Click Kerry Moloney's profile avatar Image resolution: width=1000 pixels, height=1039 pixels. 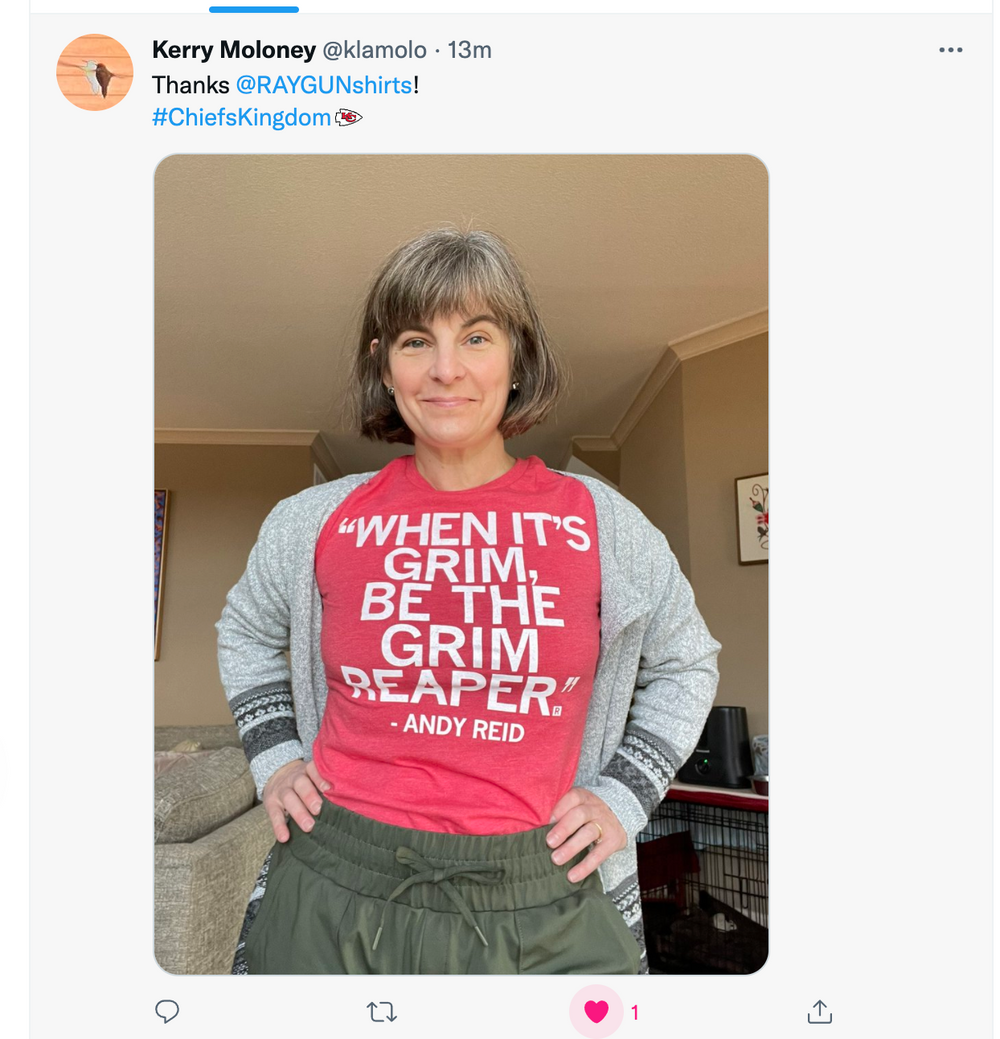click(95, 72)
